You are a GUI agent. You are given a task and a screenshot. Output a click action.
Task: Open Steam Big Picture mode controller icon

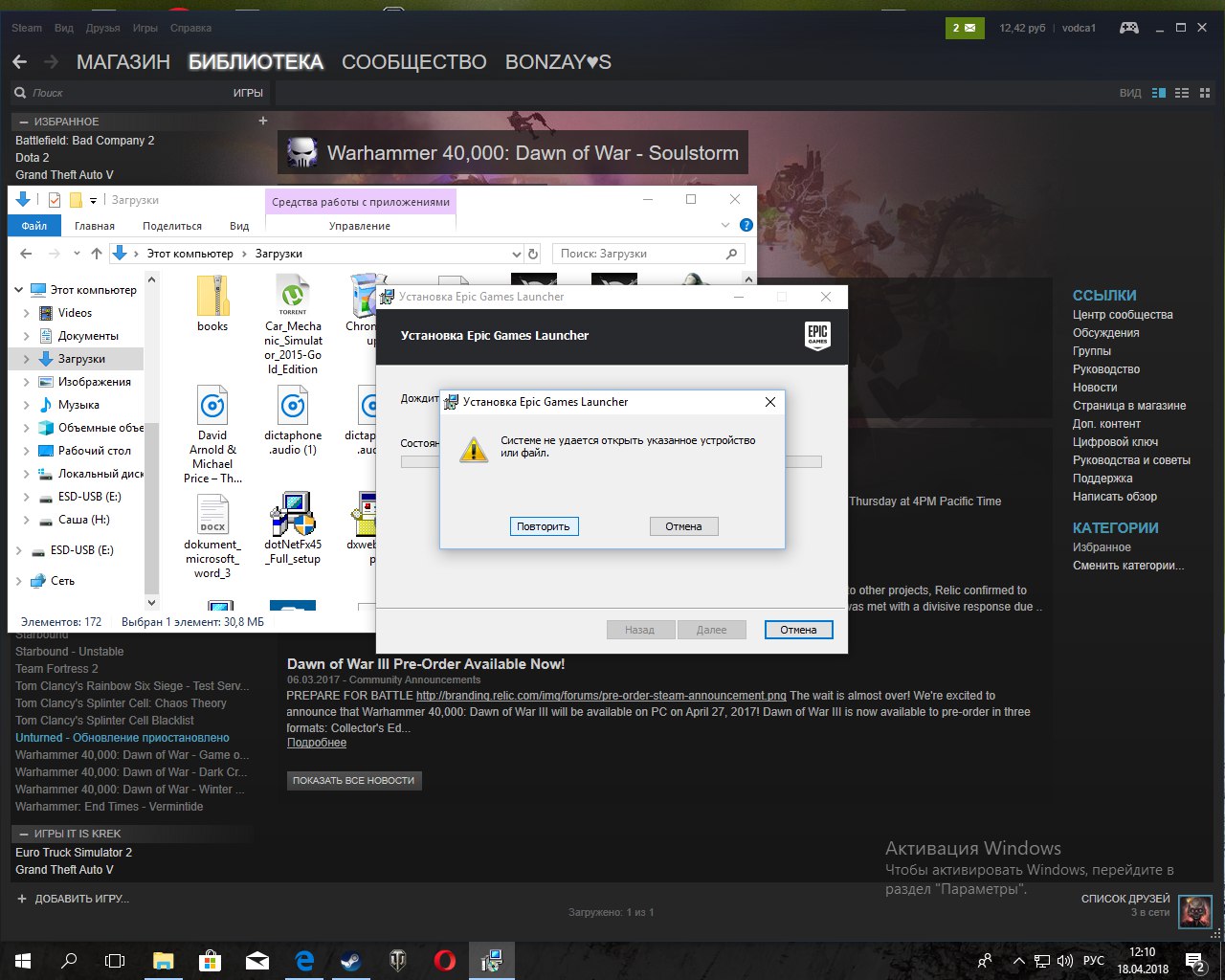[x=1129, y=28]
